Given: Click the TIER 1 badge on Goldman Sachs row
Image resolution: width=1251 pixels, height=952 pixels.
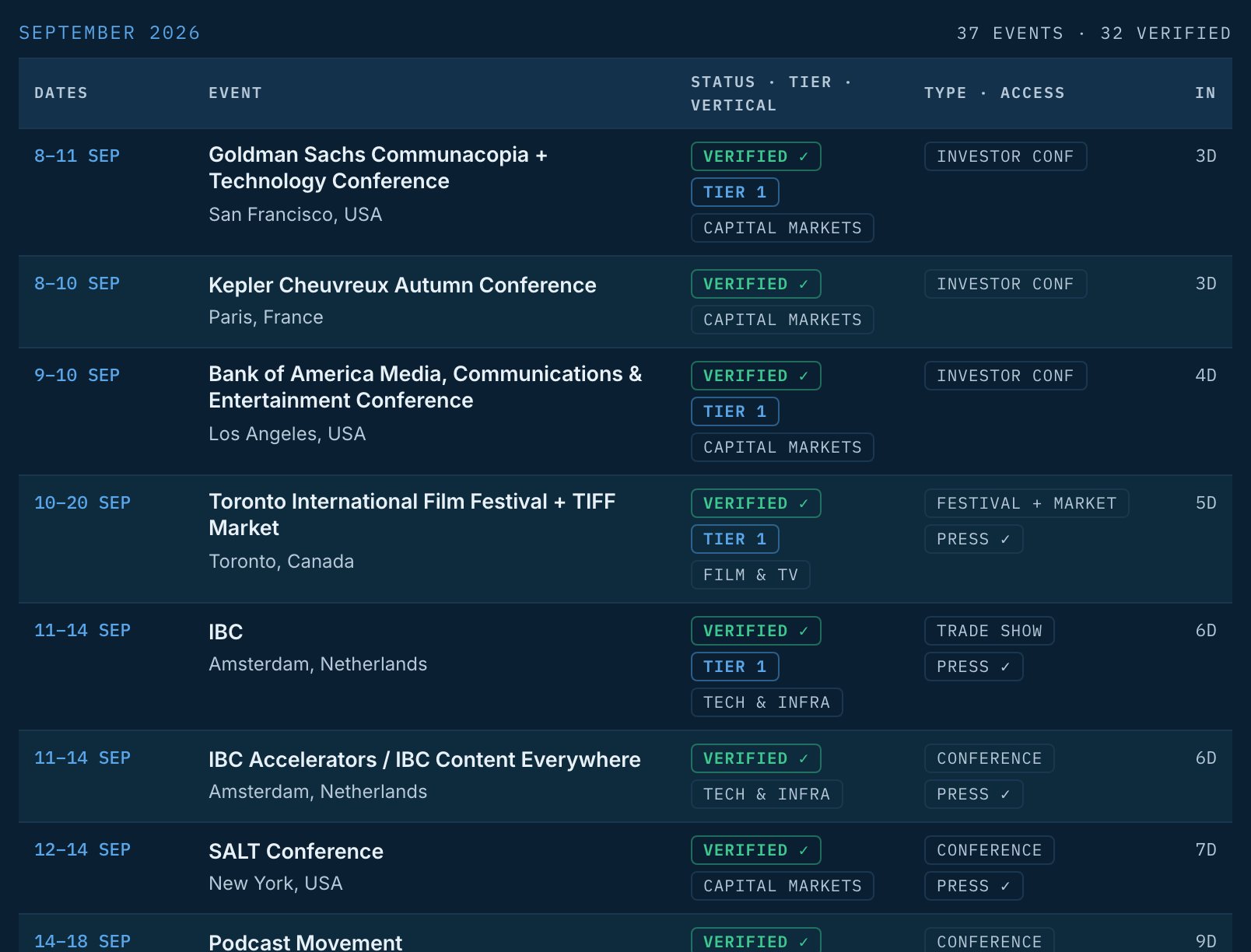Looking at the screenshot, I should point(735,192).
